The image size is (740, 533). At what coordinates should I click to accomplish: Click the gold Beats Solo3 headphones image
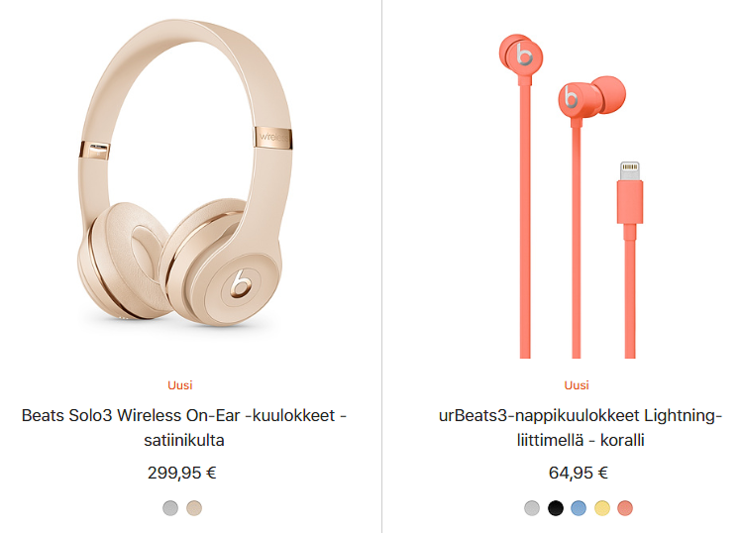tap(184, 173)
